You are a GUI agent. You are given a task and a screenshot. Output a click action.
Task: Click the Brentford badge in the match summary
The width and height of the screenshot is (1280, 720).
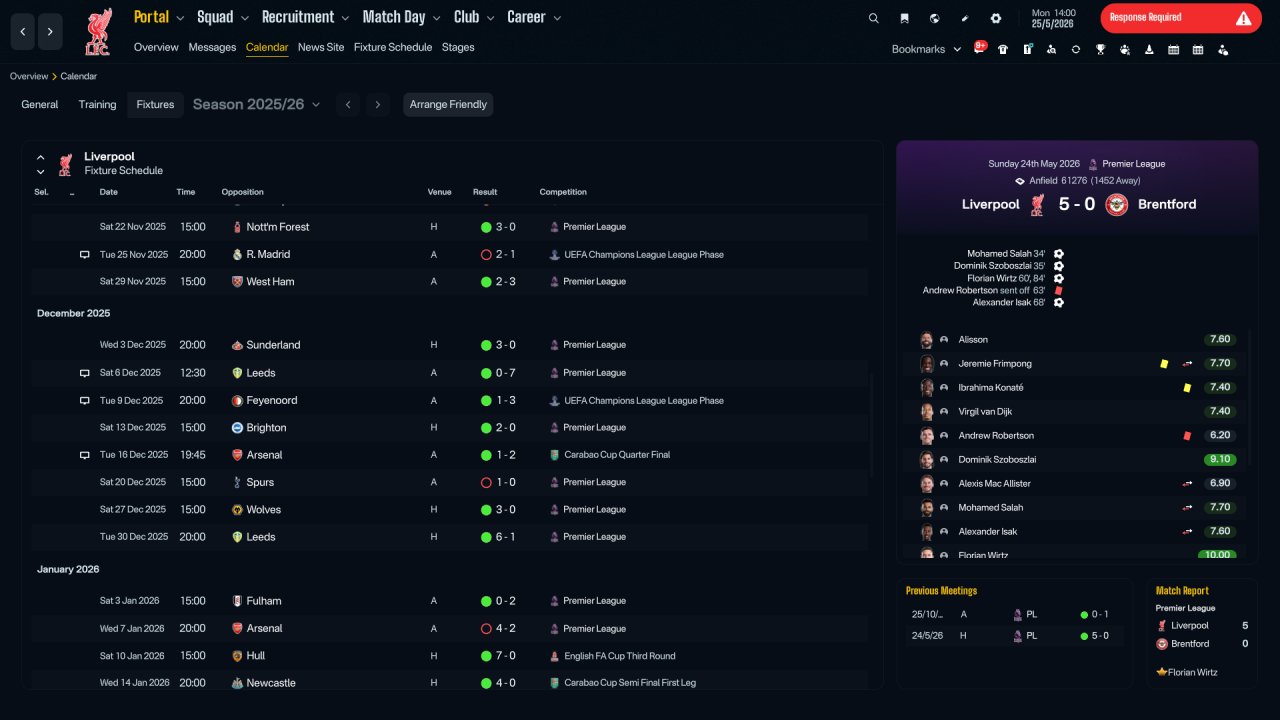[1116, 204]
